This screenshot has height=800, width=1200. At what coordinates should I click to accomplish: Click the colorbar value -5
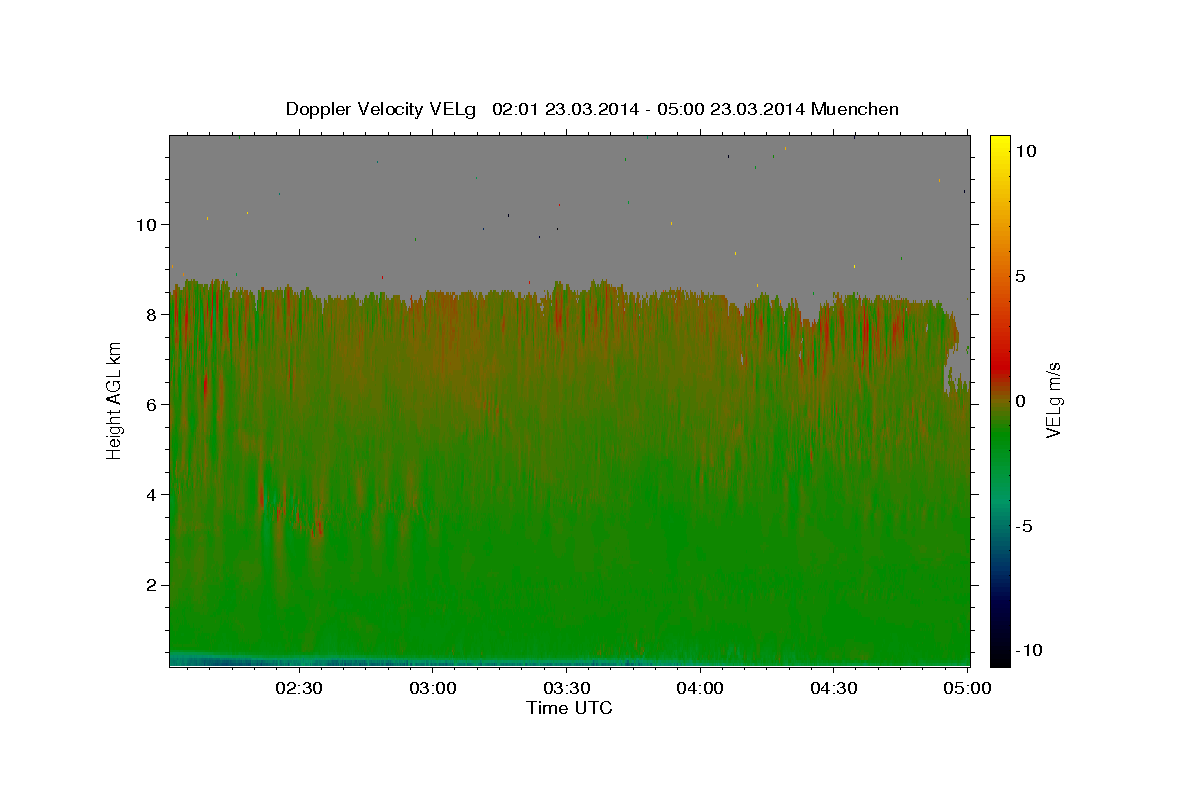(1023, 526)
